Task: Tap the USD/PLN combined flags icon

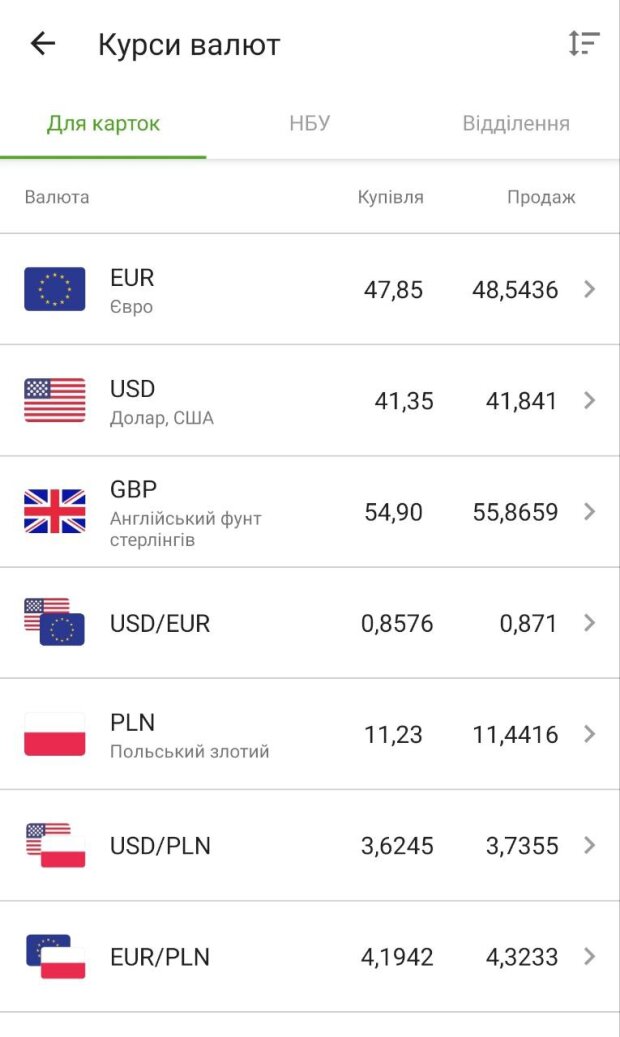Action: coord(55,845)
